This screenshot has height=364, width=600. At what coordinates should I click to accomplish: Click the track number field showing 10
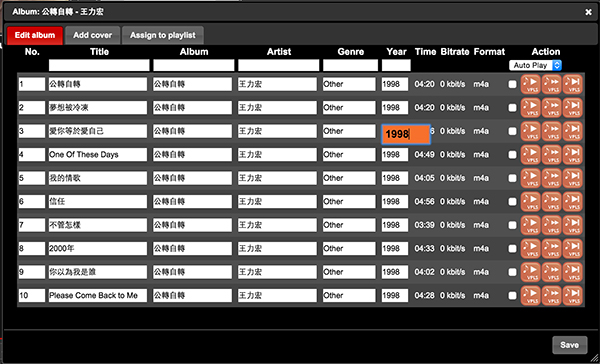[x=32, y=295]
